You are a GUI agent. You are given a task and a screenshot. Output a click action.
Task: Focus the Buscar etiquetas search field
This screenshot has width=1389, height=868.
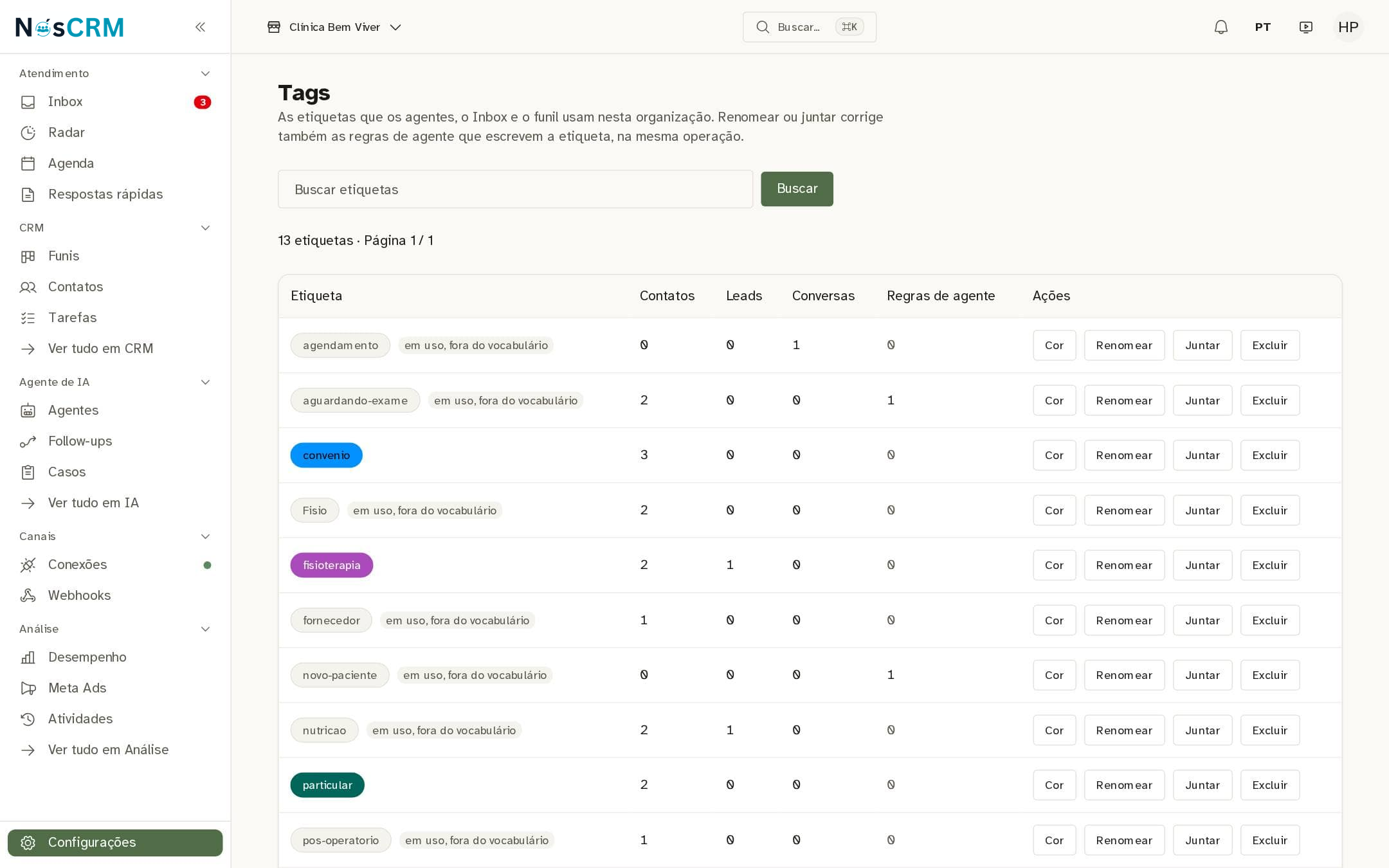515,189
